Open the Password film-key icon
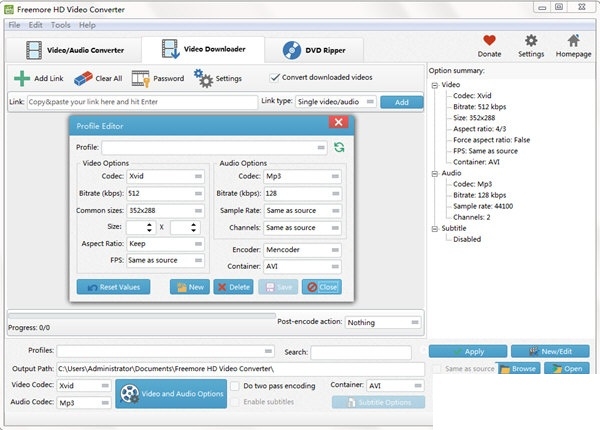The width and height of the screenshot is (600, 430). click(x=140, y=79)
